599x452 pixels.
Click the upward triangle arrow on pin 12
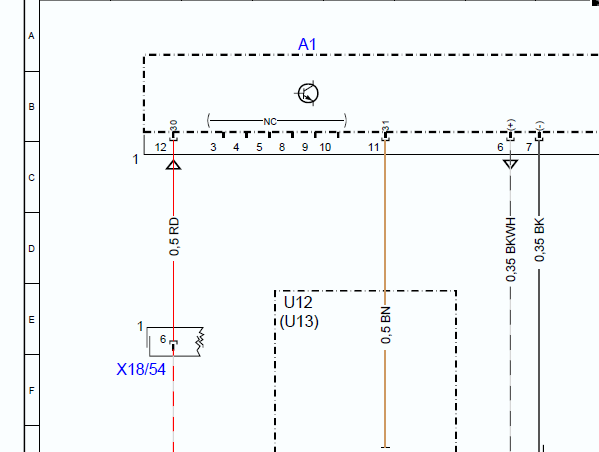174,165
